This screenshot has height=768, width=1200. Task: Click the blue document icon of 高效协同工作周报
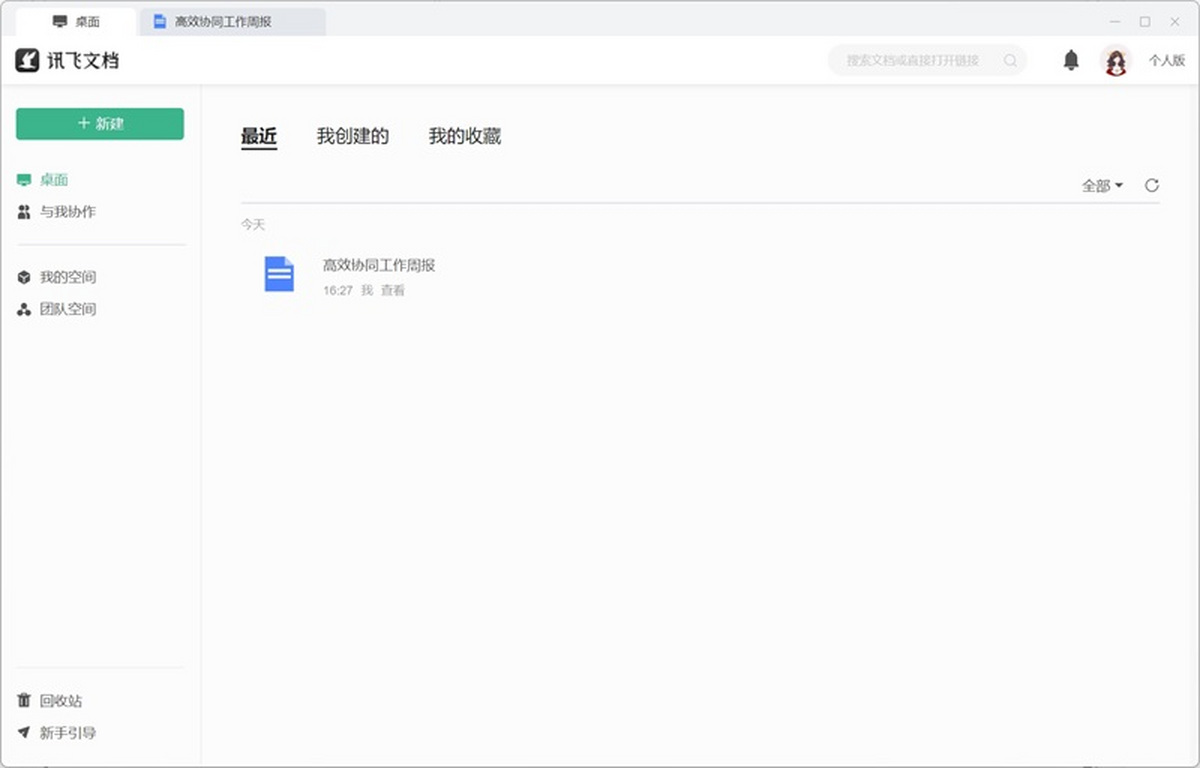(279, 274)
